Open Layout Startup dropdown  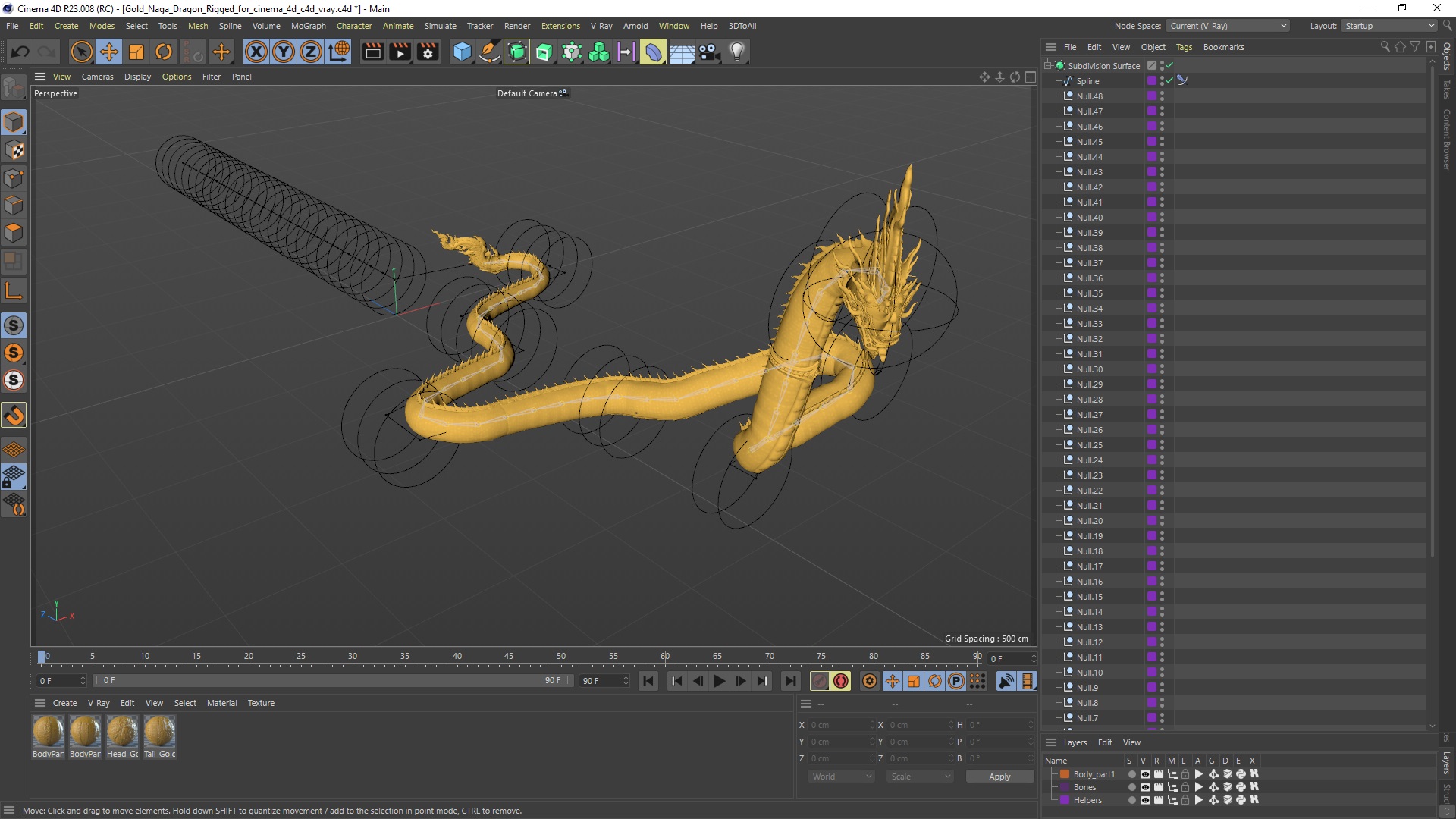click(x=1389, y=26)
